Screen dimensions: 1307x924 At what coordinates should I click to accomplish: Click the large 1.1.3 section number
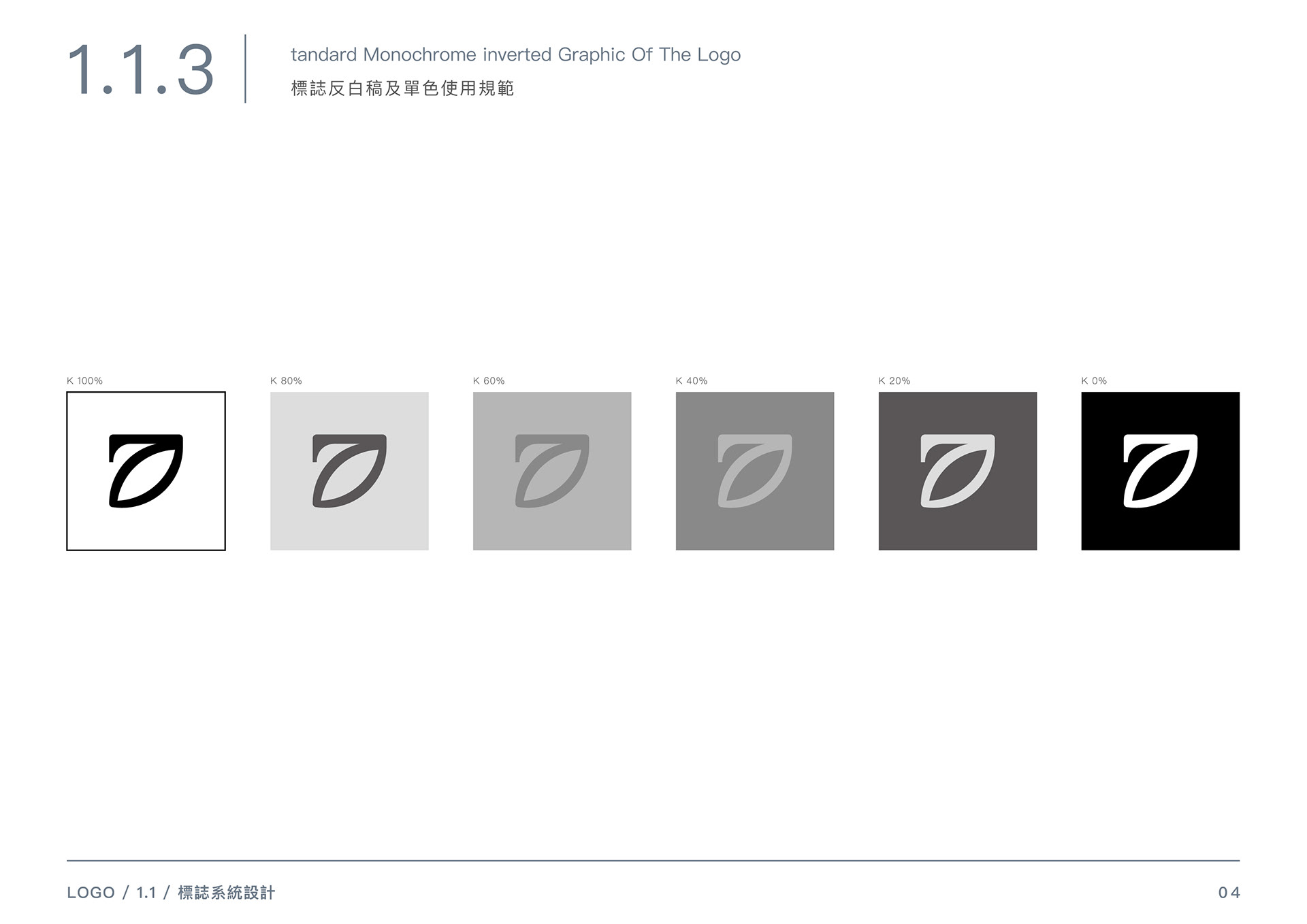141,70
